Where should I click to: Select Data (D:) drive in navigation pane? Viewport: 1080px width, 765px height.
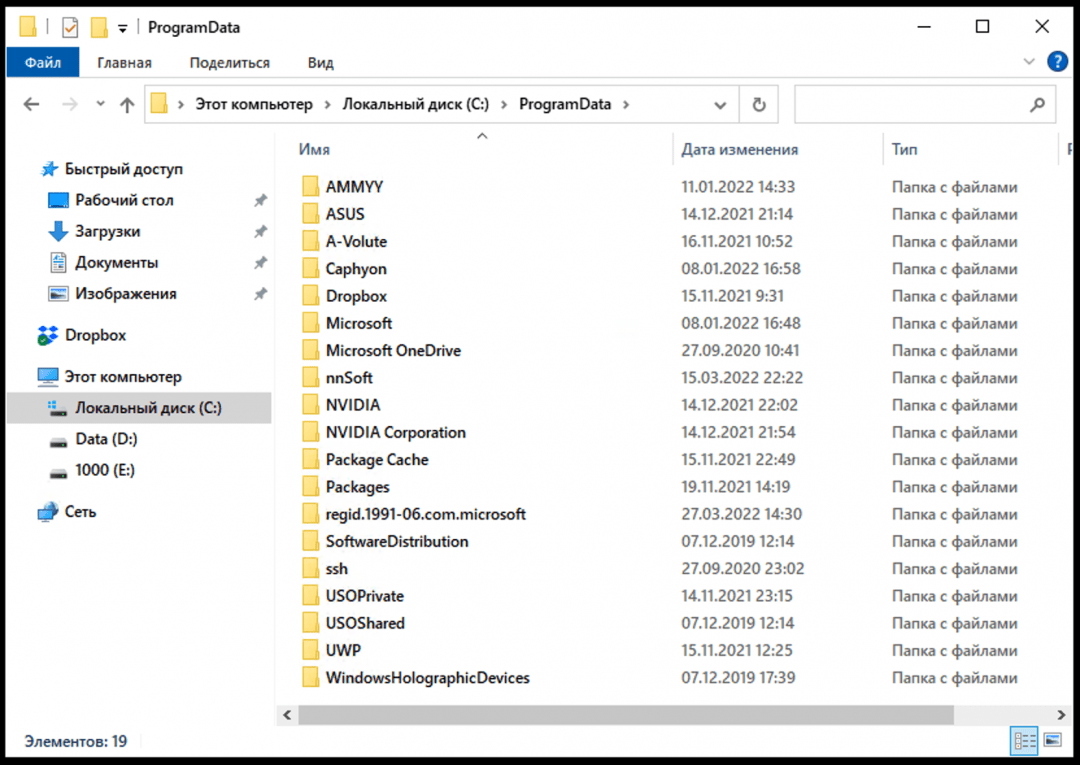click(106, 439)
